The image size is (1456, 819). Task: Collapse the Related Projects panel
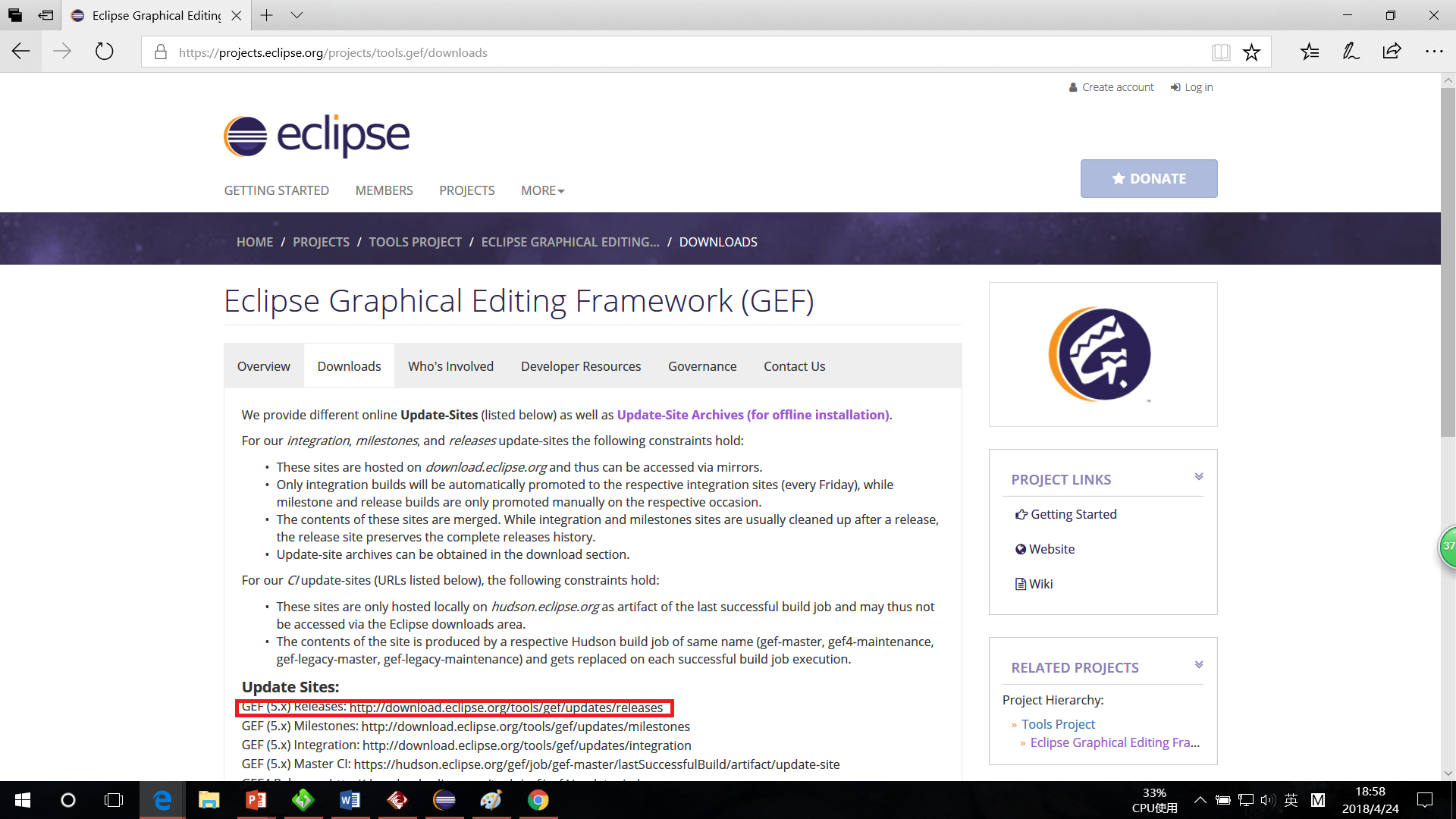(x=1199, y=665)
